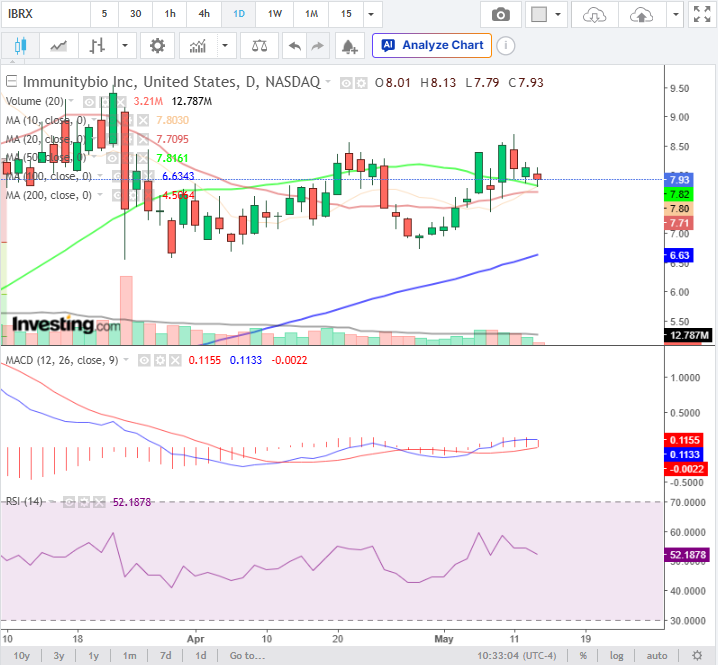This screenshot has height=665, width=718.
Task: Toggle visibility of MACD indicator
Action: [x=144, y=360]
